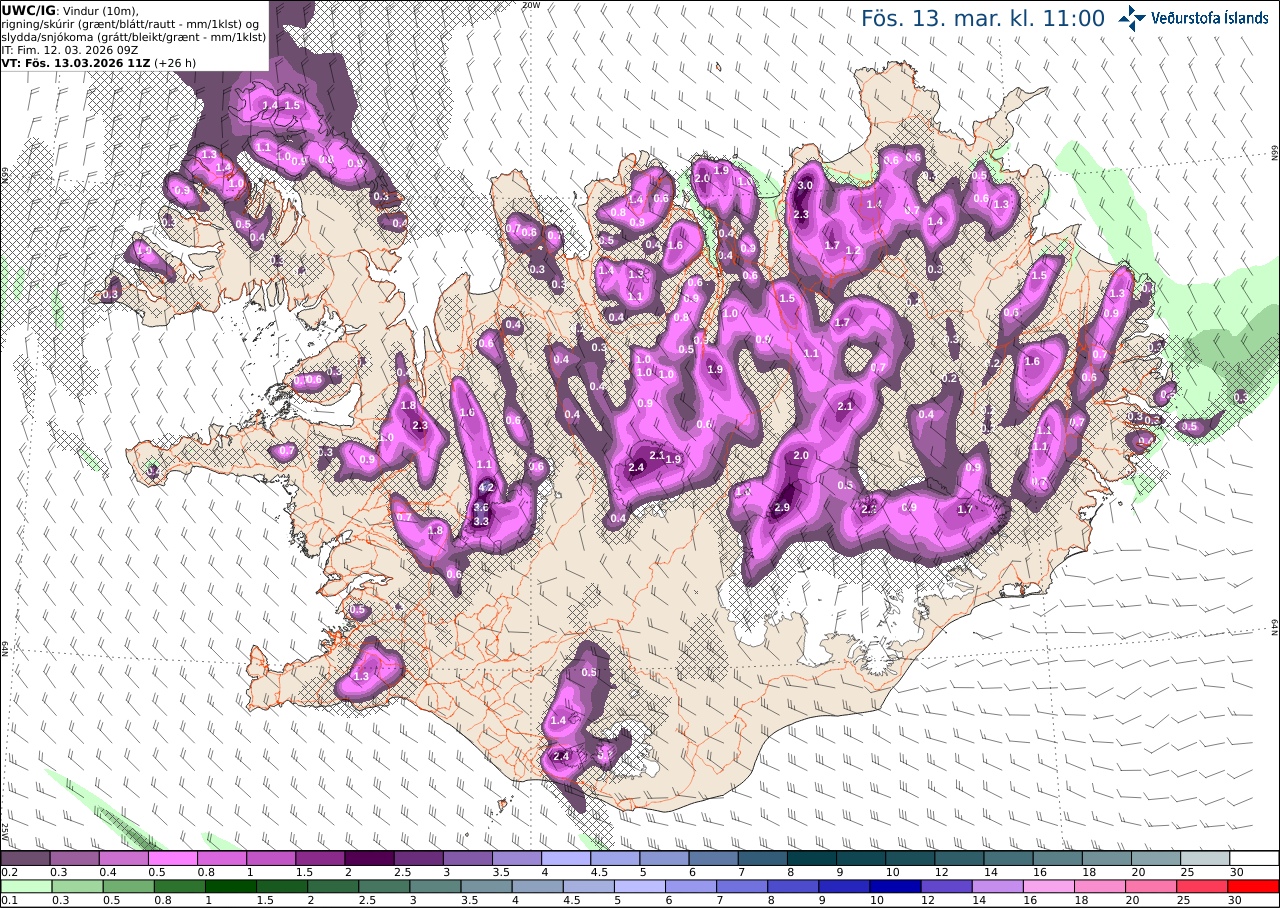Pick the light lavender 4 swatch, top legend row
The width and height of the screenshot is (1280, 908).
(566, 858)
